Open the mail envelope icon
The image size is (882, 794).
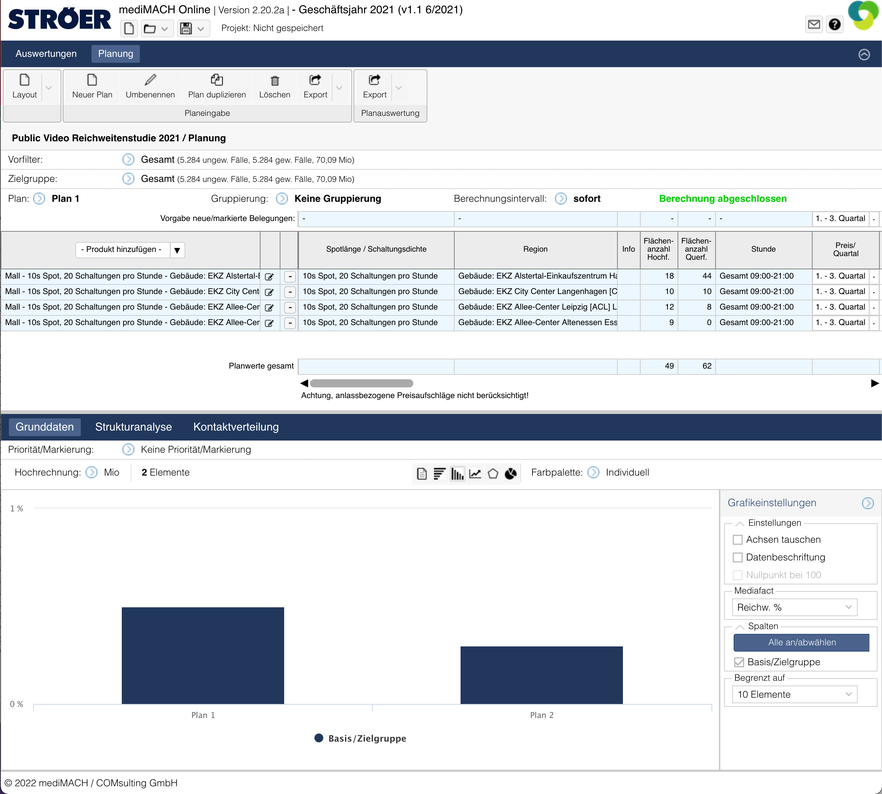tap(814, 25)
